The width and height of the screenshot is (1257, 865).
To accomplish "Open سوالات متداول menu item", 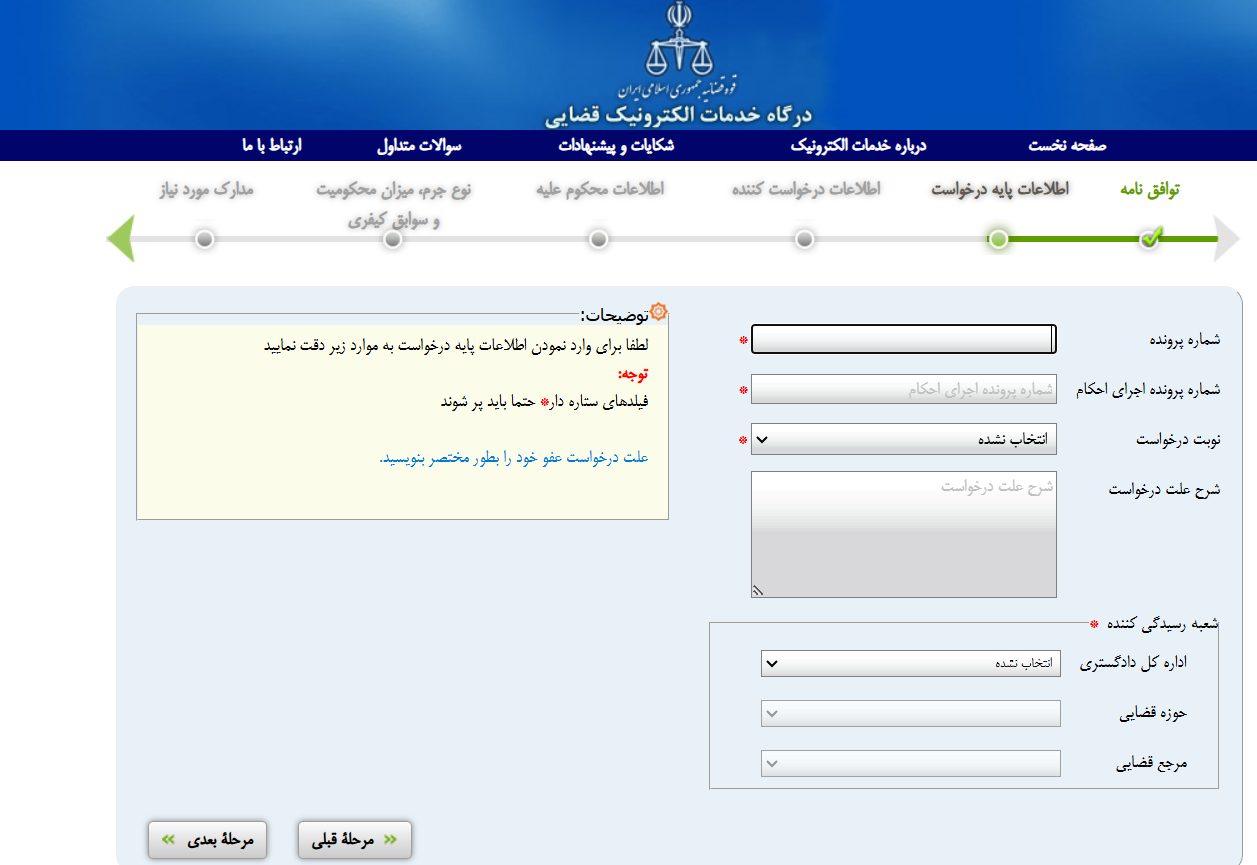I will [418, 146].
